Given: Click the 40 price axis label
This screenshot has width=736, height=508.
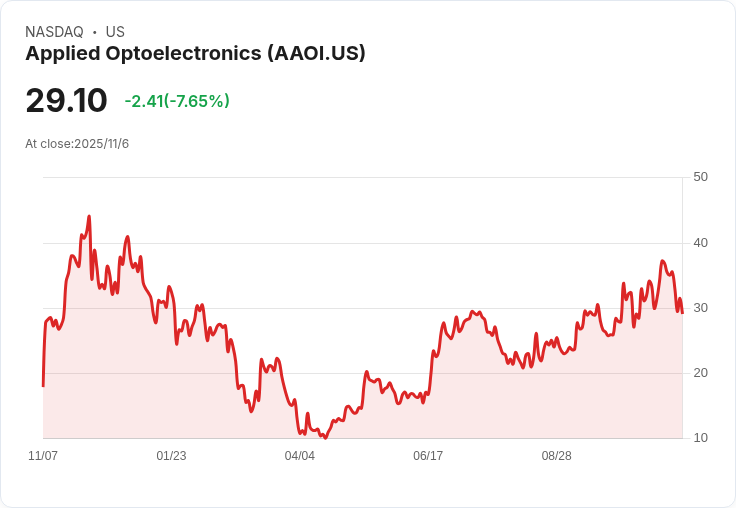Looking at the screenshot, I should pos(700,243).
